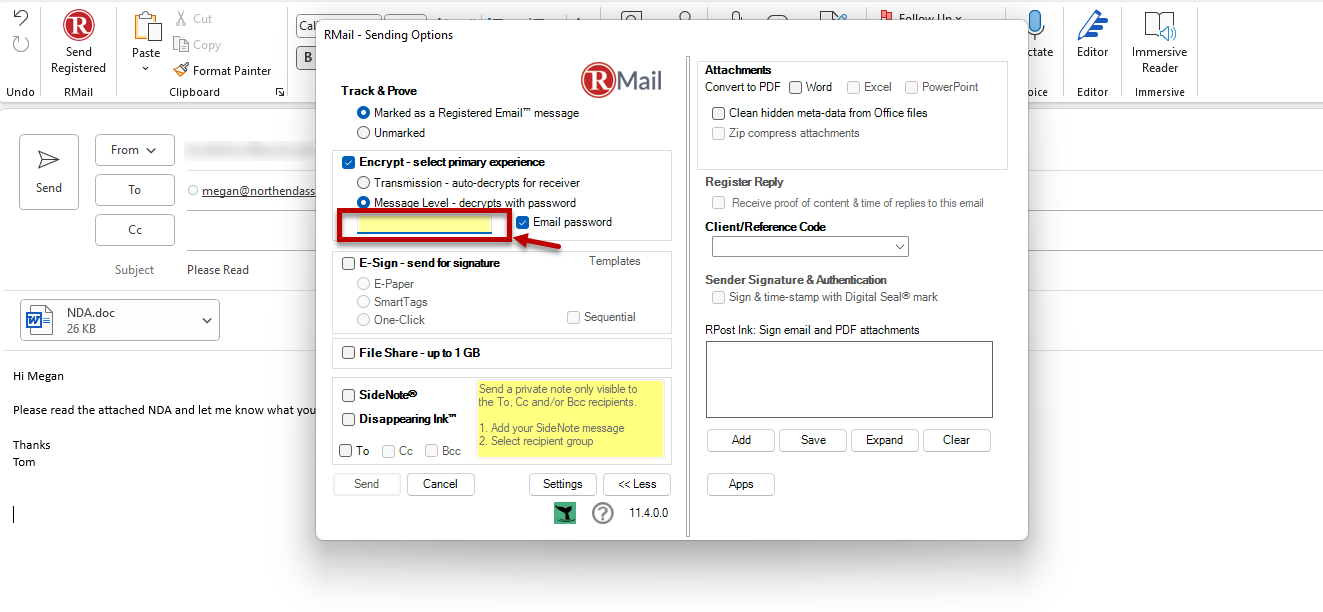Click the Add signature button
Viewport: 1323px width, 612px height.
pos(741,440)
